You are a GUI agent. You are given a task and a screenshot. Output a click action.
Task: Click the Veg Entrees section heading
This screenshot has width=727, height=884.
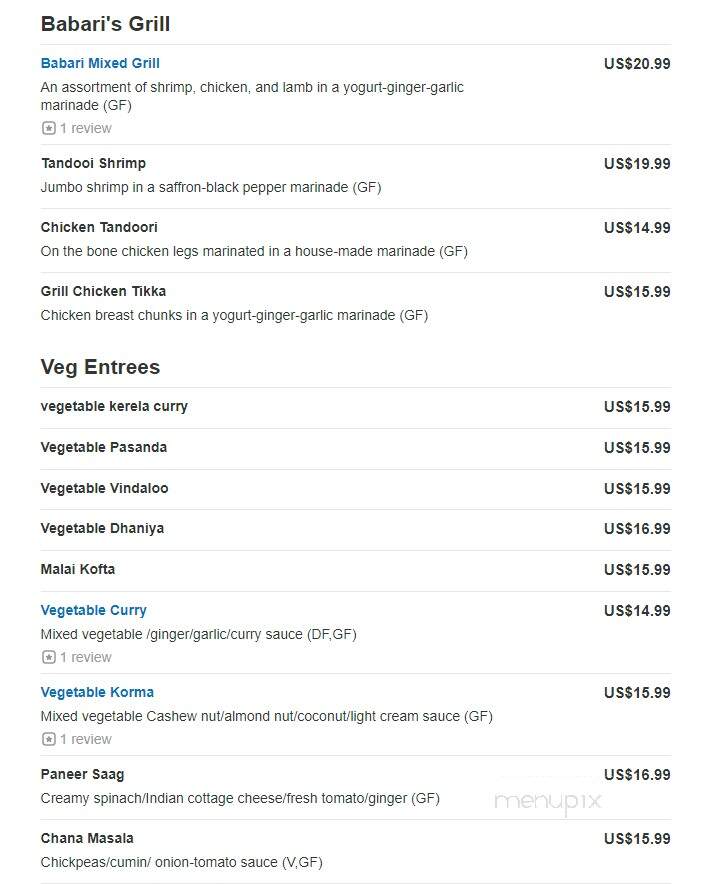(x=100, y=367)
